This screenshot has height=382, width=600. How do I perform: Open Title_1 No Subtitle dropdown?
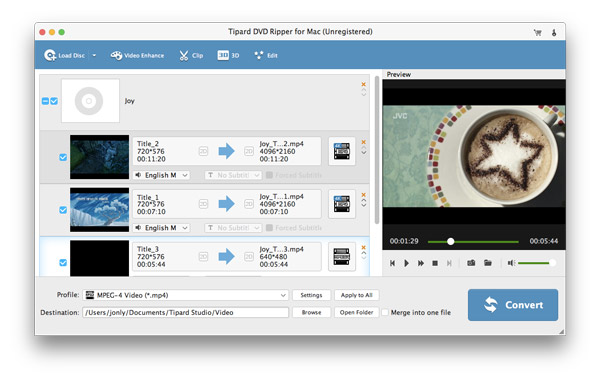[233, 228]
